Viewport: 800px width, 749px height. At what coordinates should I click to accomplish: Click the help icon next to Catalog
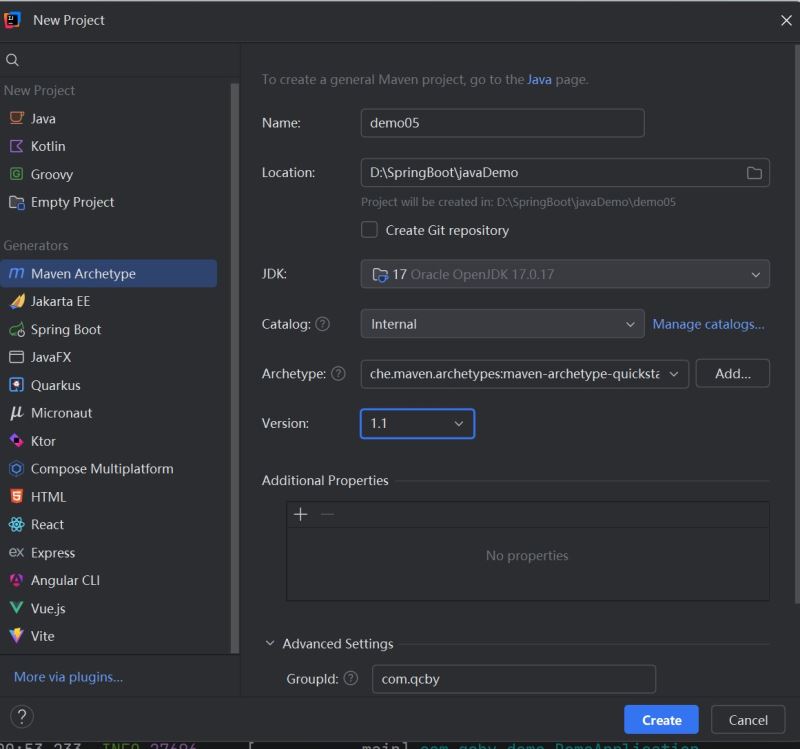pyautogui.click(x=322, y=324)
